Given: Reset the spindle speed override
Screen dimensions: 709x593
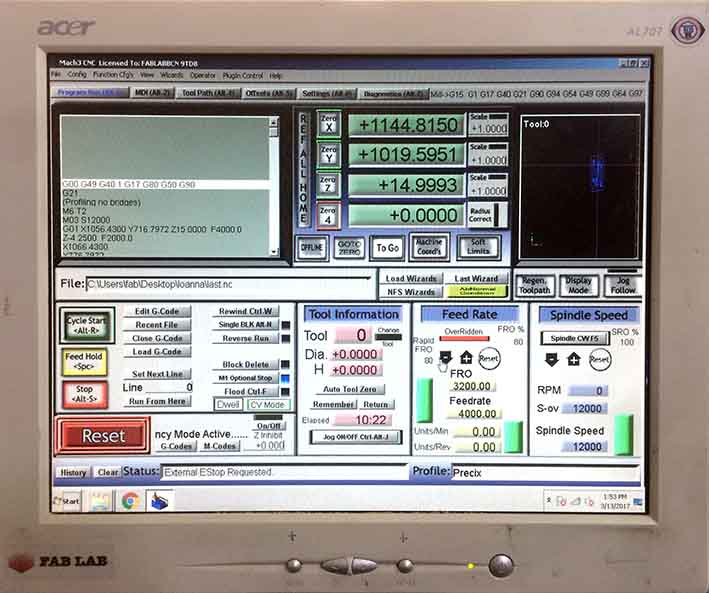Looking at the screenshot, I should [600, 360].
